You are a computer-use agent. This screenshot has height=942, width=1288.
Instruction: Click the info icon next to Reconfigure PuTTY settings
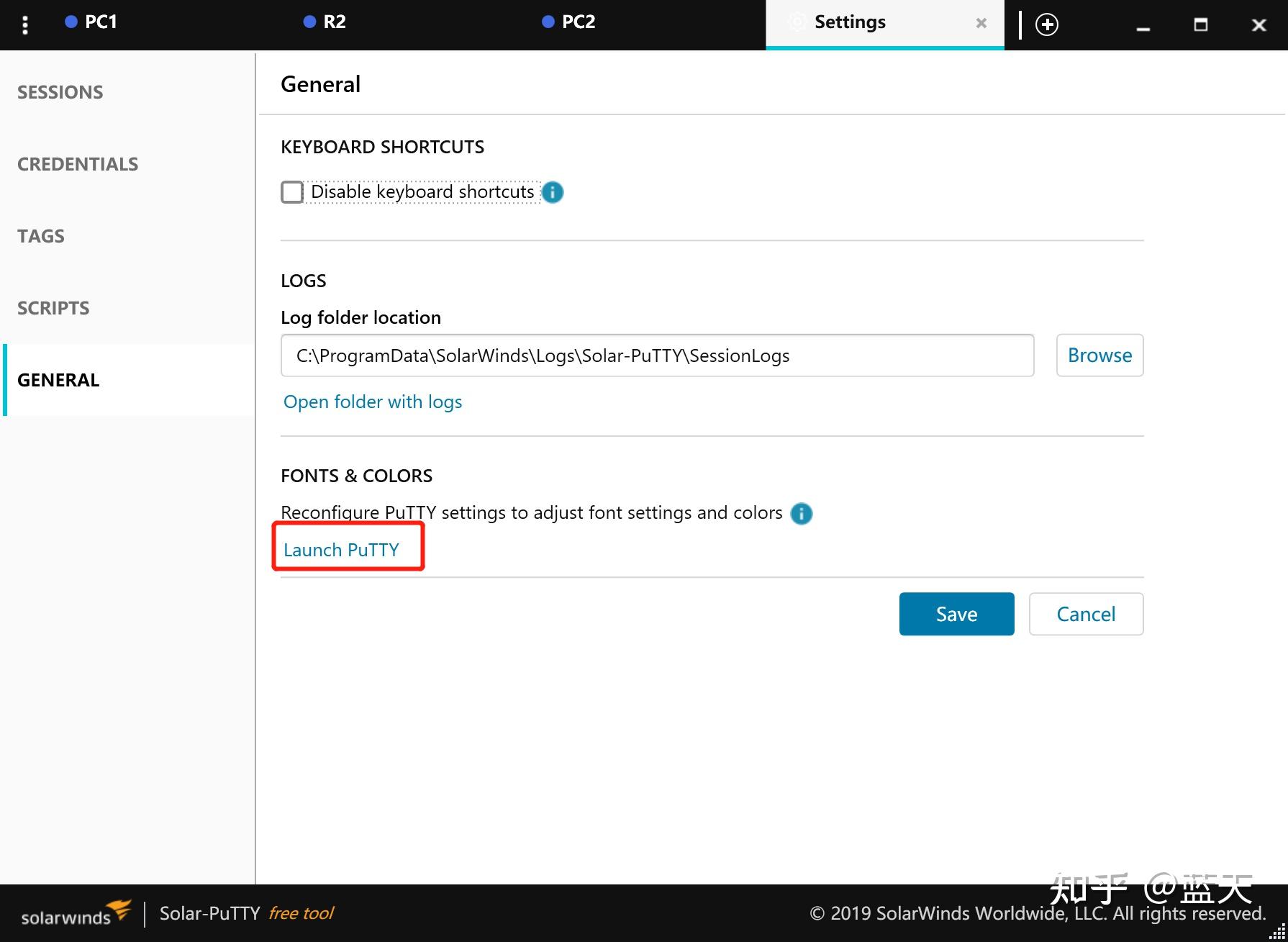pos(801,514)
